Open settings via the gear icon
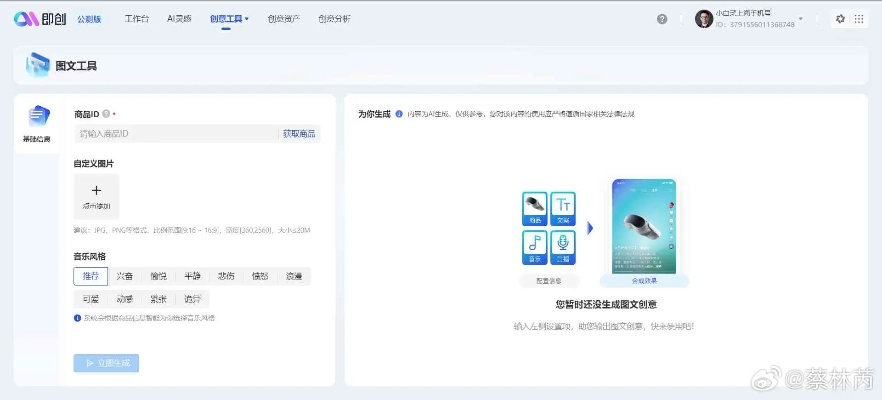Screen dimensions: 882x400 [x=840, y=19]
